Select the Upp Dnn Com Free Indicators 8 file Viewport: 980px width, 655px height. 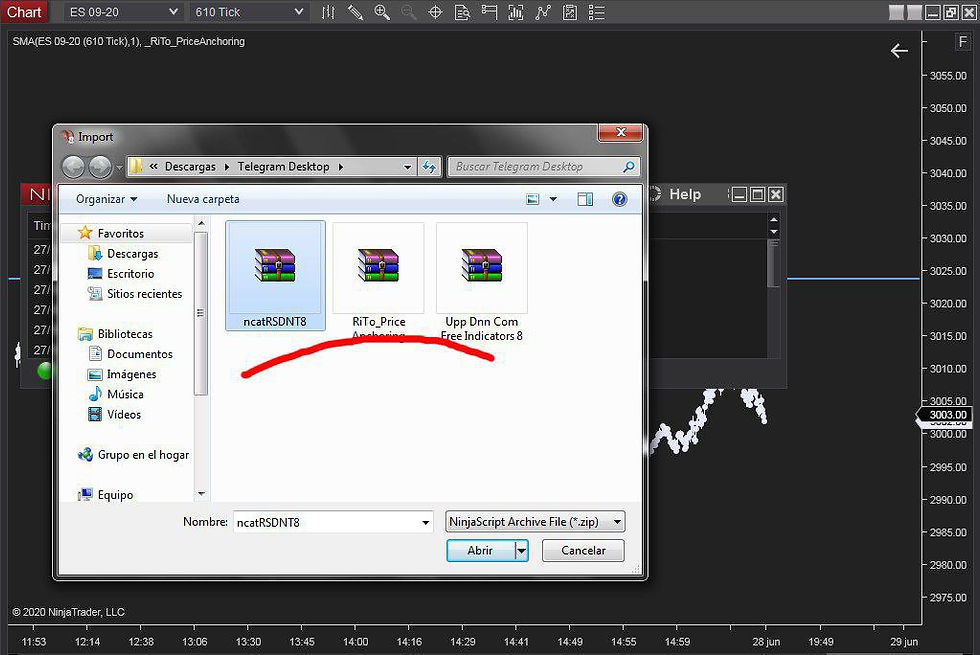coord(482,282)
